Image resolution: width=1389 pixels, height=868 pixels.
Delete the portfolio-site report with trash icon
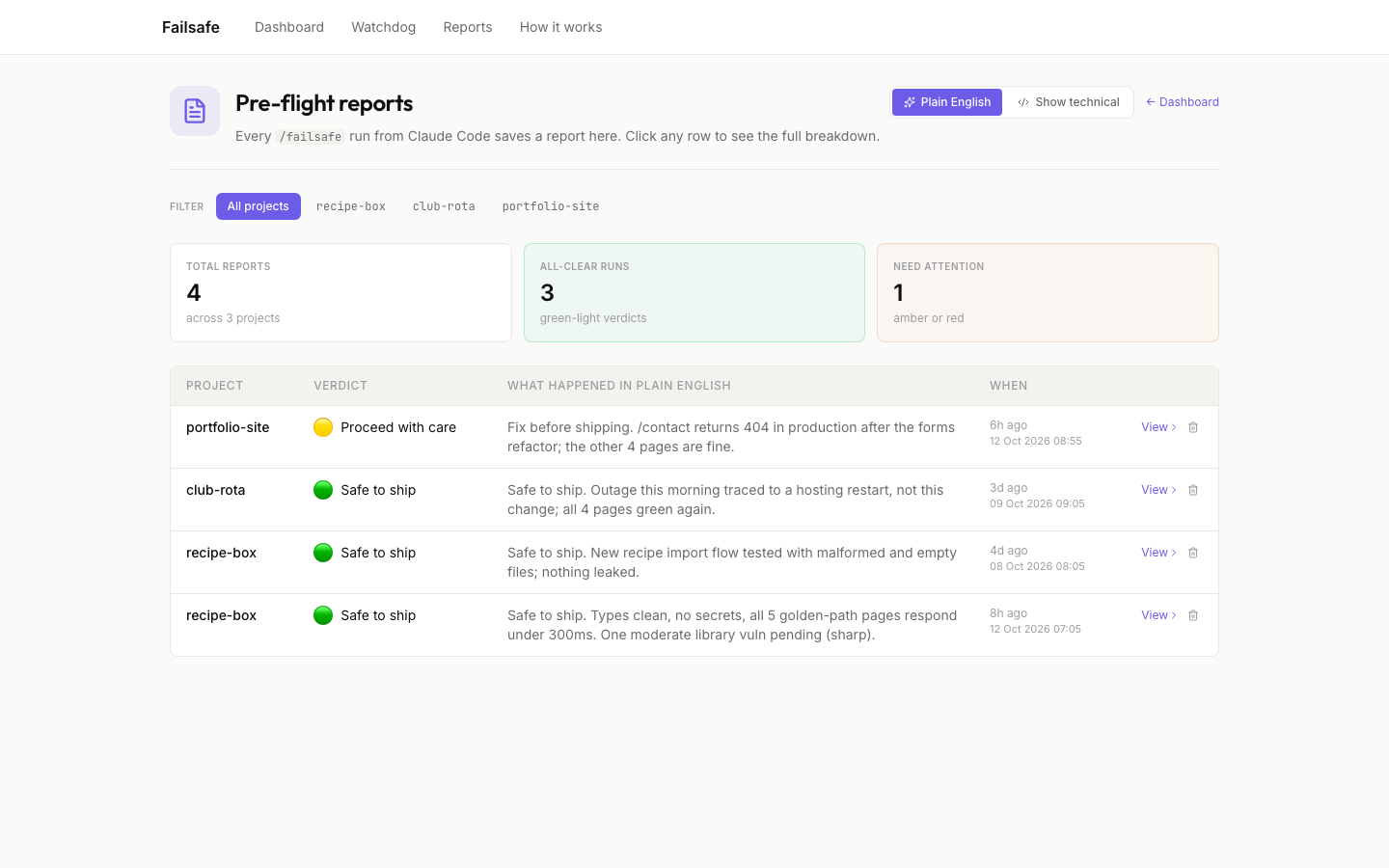coord(1193,427)
